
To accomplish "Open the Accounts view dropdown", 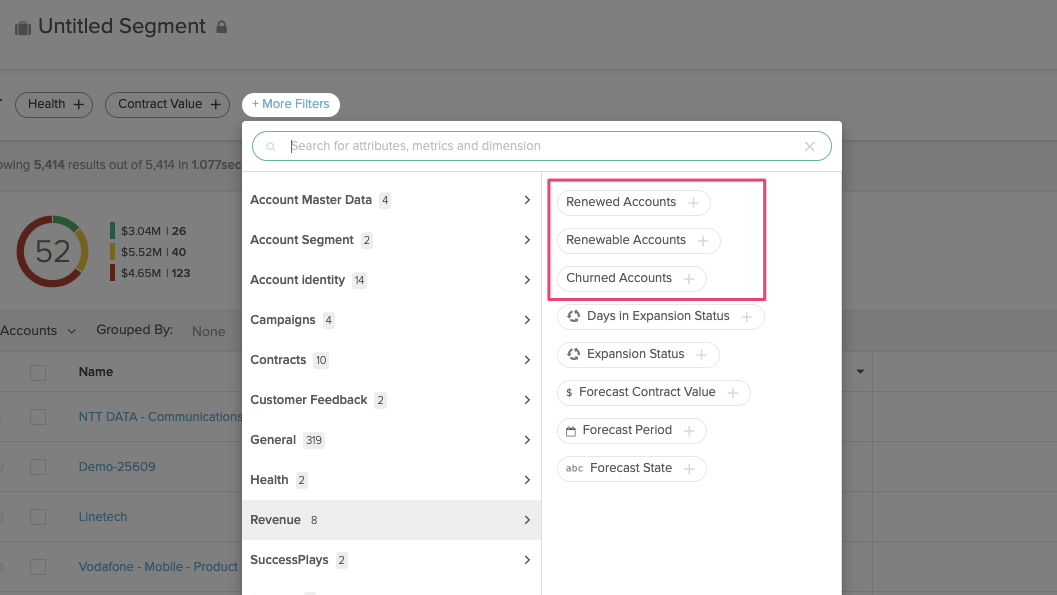I will (38, 331).
